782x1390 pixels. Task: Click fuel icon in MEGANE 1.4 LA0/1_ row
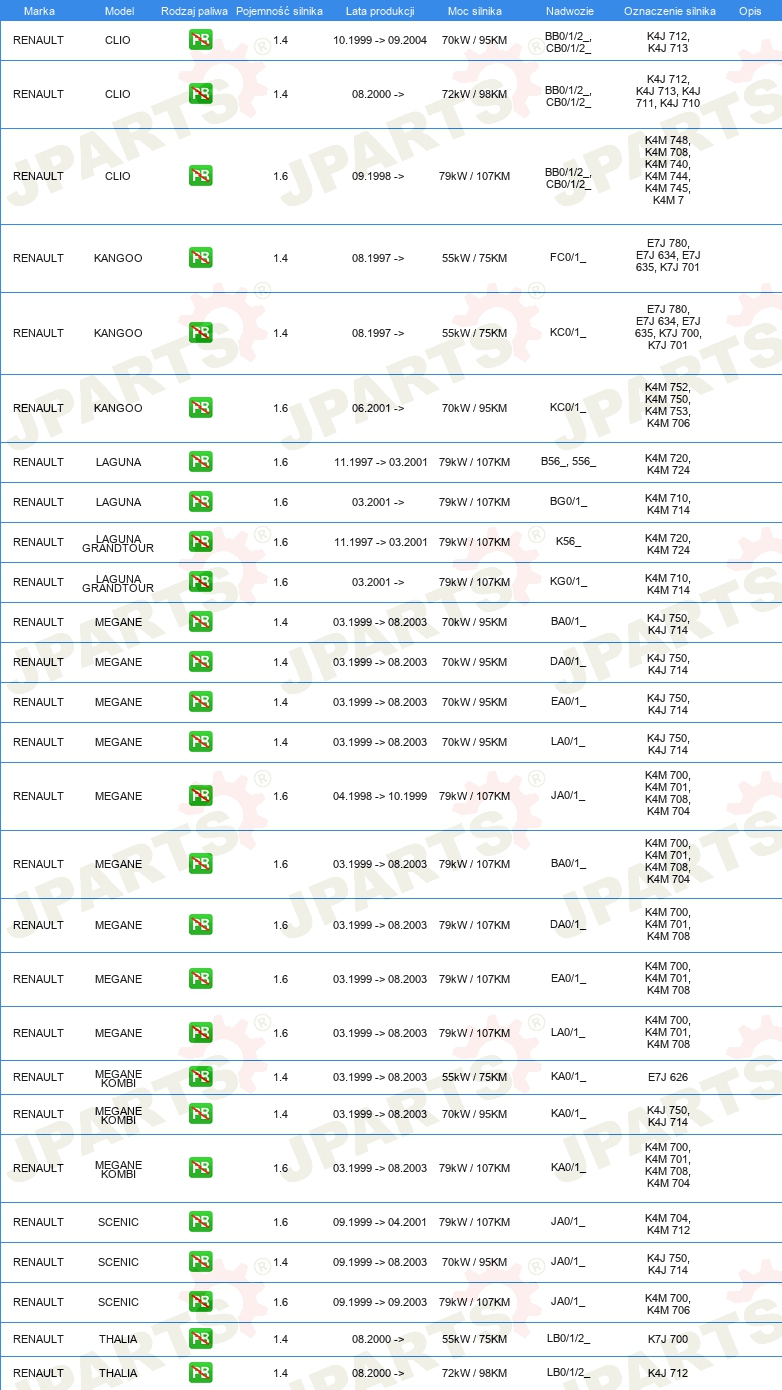tap(200, 742)
